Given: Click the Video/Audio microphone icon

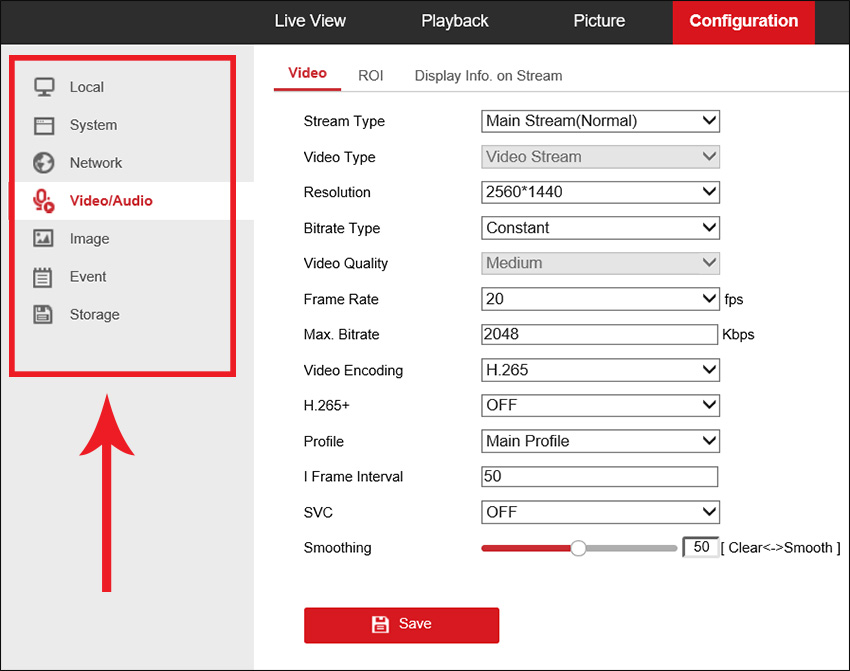Looking at the screenshot, I should click(x=44, y=201).
